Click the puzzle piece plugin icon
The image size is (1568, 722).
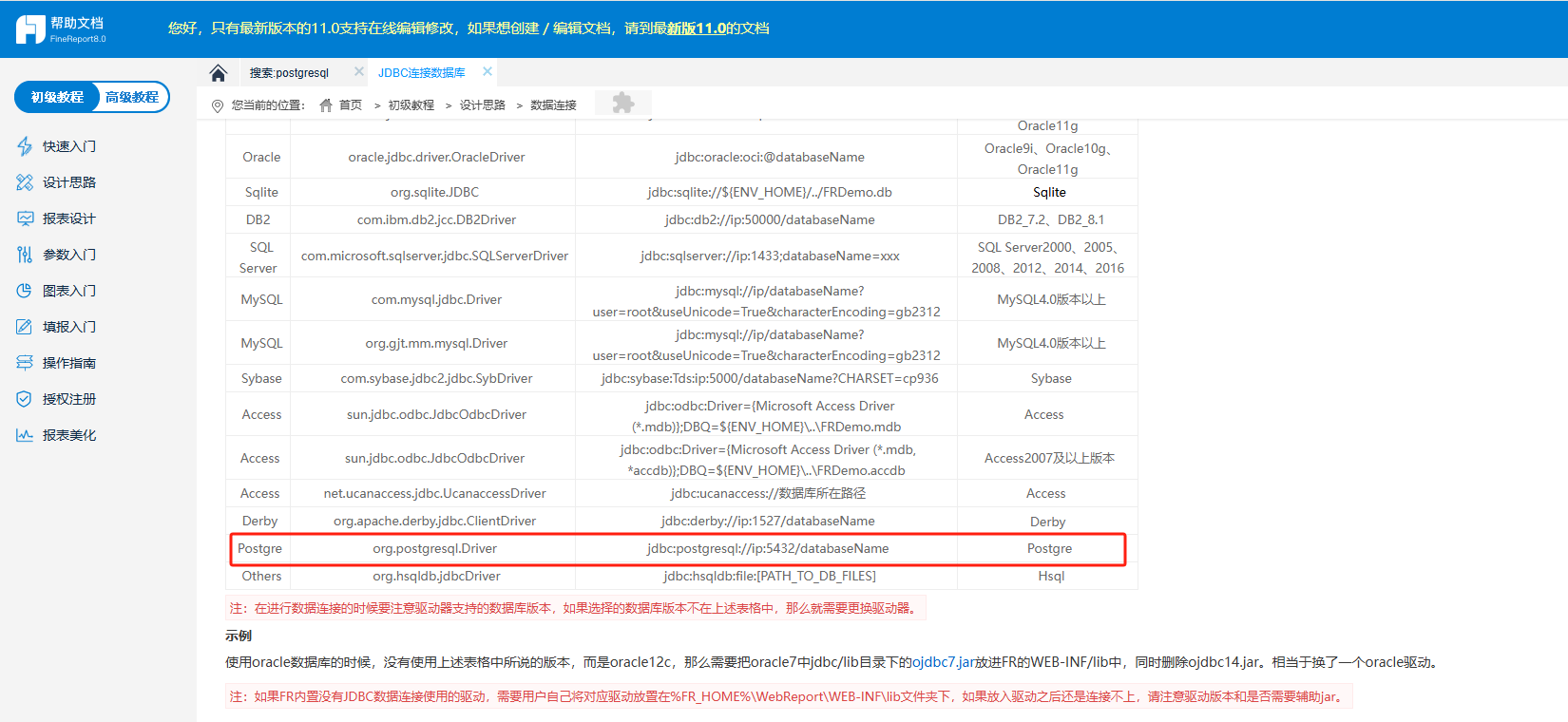click(623, 104)
